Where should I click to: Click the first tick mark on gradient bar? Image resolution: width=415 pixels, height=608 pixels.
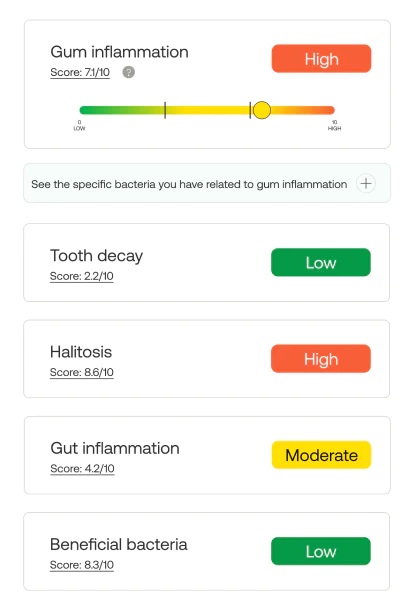(x=165, y=110)
